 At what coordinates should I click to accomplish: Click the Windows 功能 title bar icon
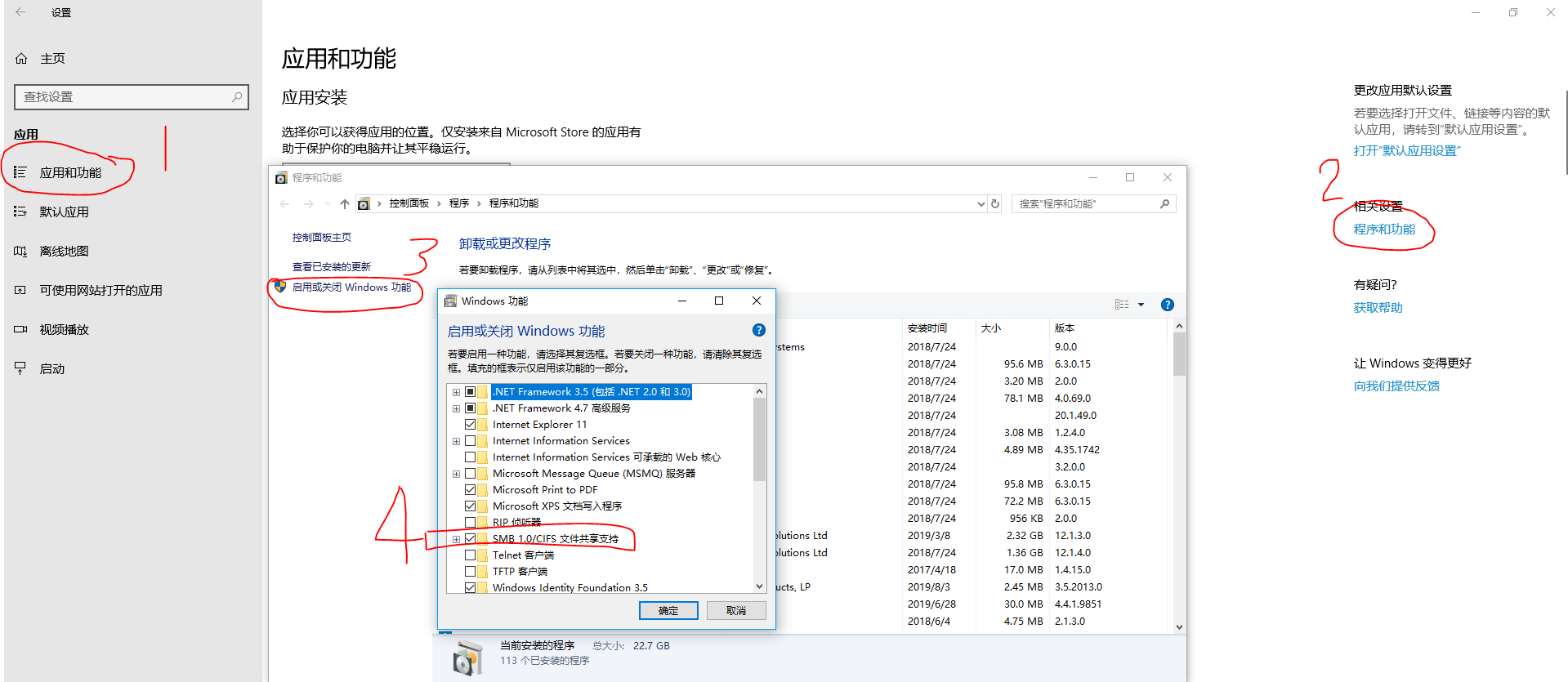click(450, 301)
